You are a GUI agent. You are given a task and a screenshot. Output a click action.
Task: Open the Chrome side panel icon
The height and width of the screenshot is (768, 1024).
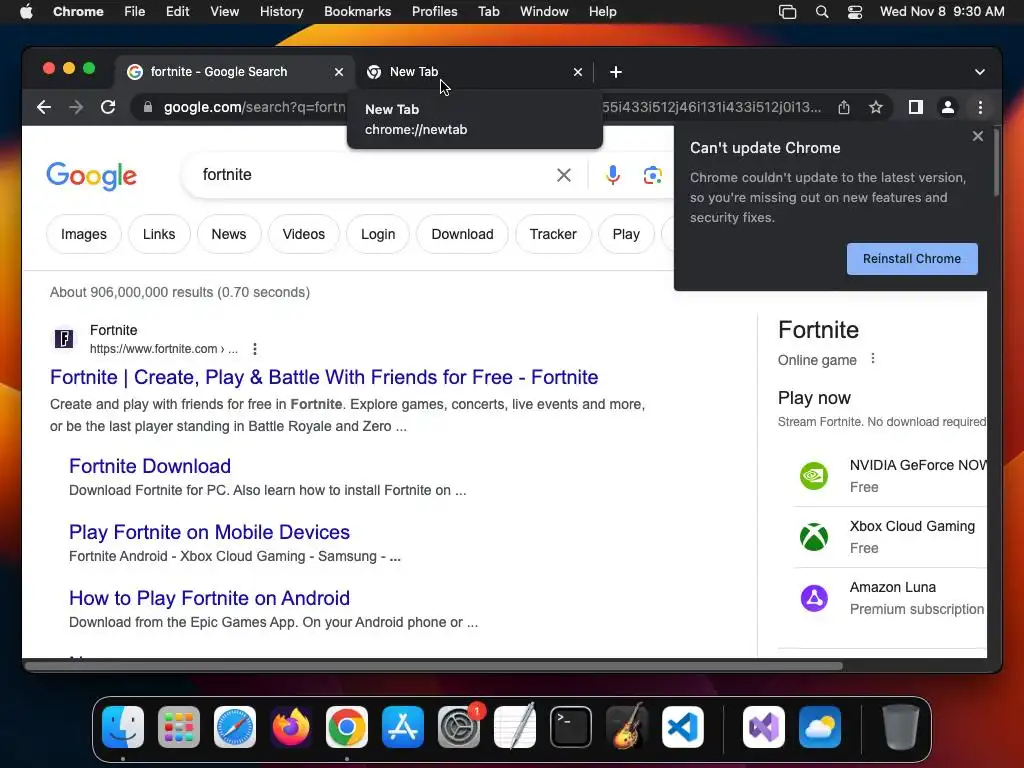[x=916, y=107]
